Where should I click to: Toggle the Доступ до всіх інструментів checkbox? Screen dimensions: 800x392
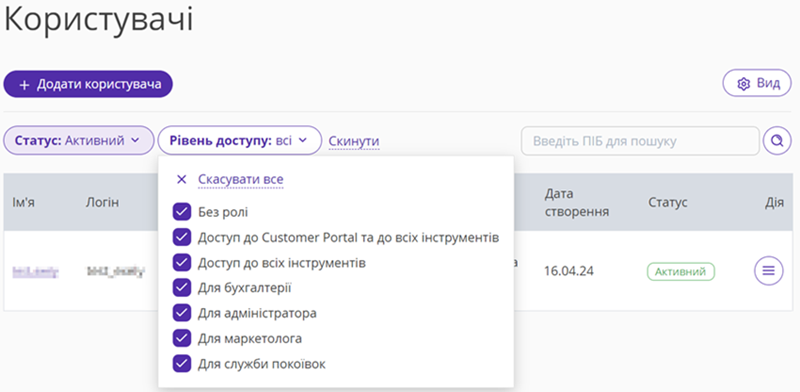click(x=181, y=263)
